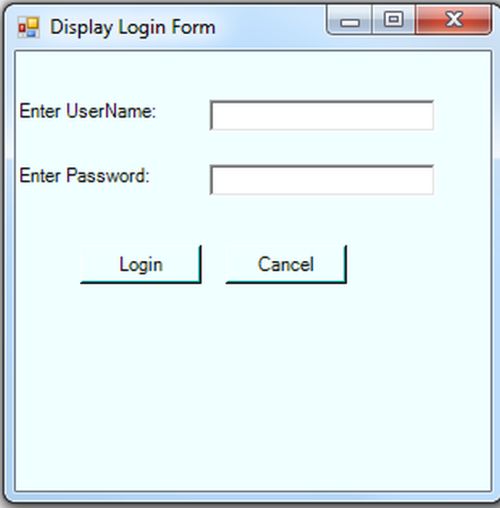Click the blank form area below buttons
The width and height of the screenshot is (500, 508).
pyautogui.click(x=253, y=387)
